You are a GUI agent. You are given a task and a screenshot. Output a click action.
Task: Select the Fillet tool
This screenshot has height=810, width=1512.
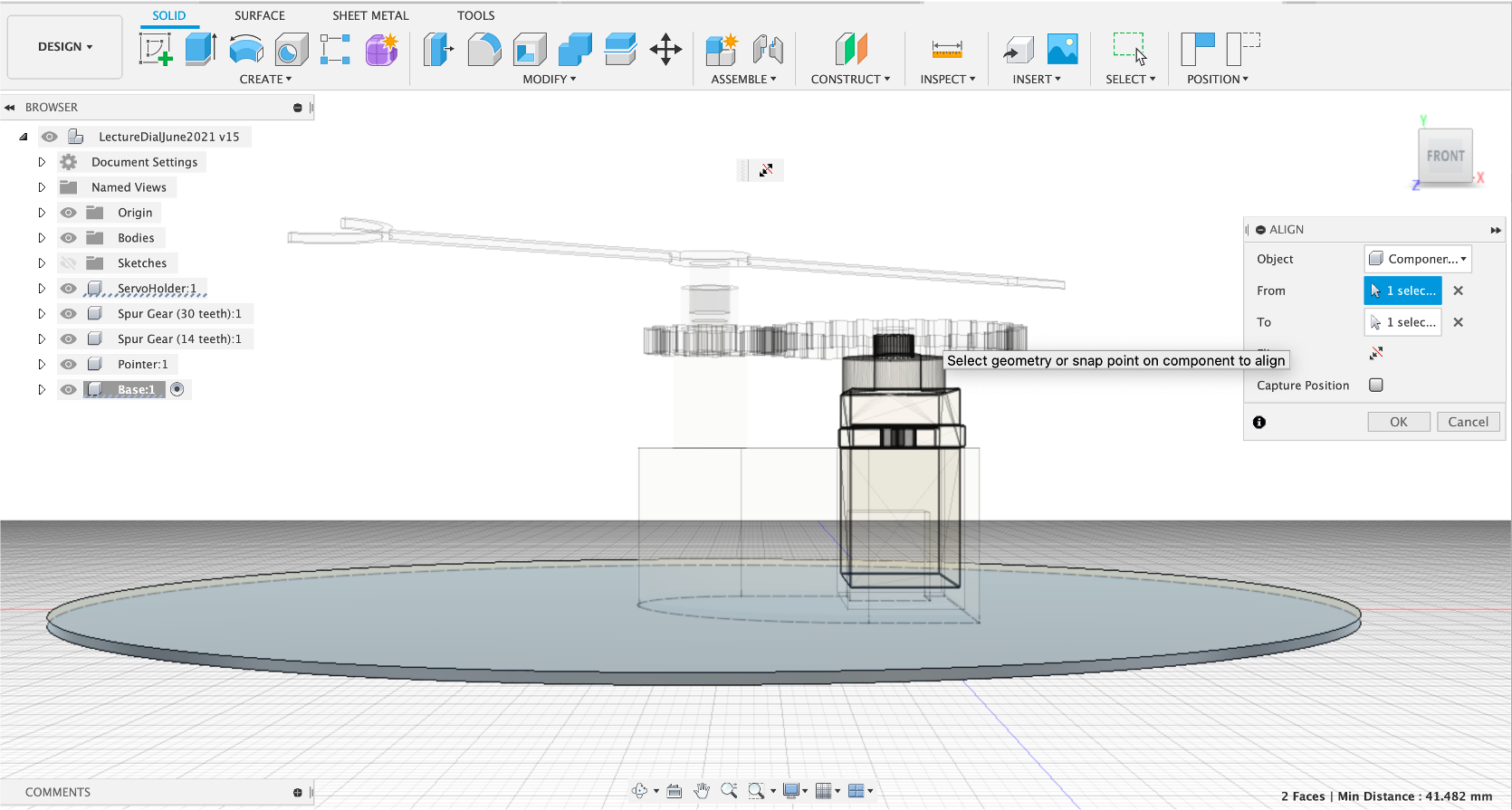tap(484, 49)
